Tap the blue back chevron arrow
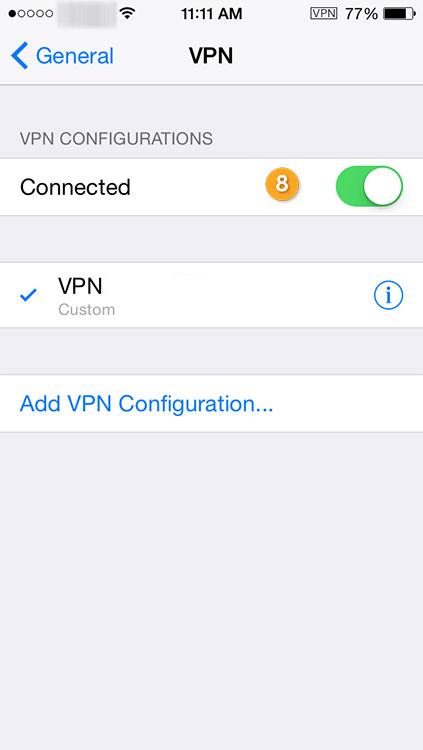Image resolution: width=423 pixels, height=750 pixels. [20, 55]
